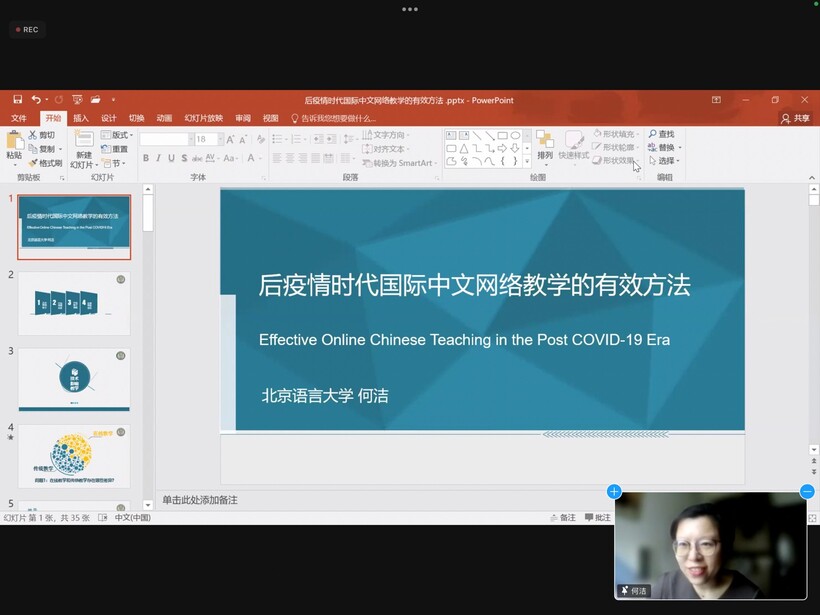Center-align the paragraph text

click(x=290, y=158)
